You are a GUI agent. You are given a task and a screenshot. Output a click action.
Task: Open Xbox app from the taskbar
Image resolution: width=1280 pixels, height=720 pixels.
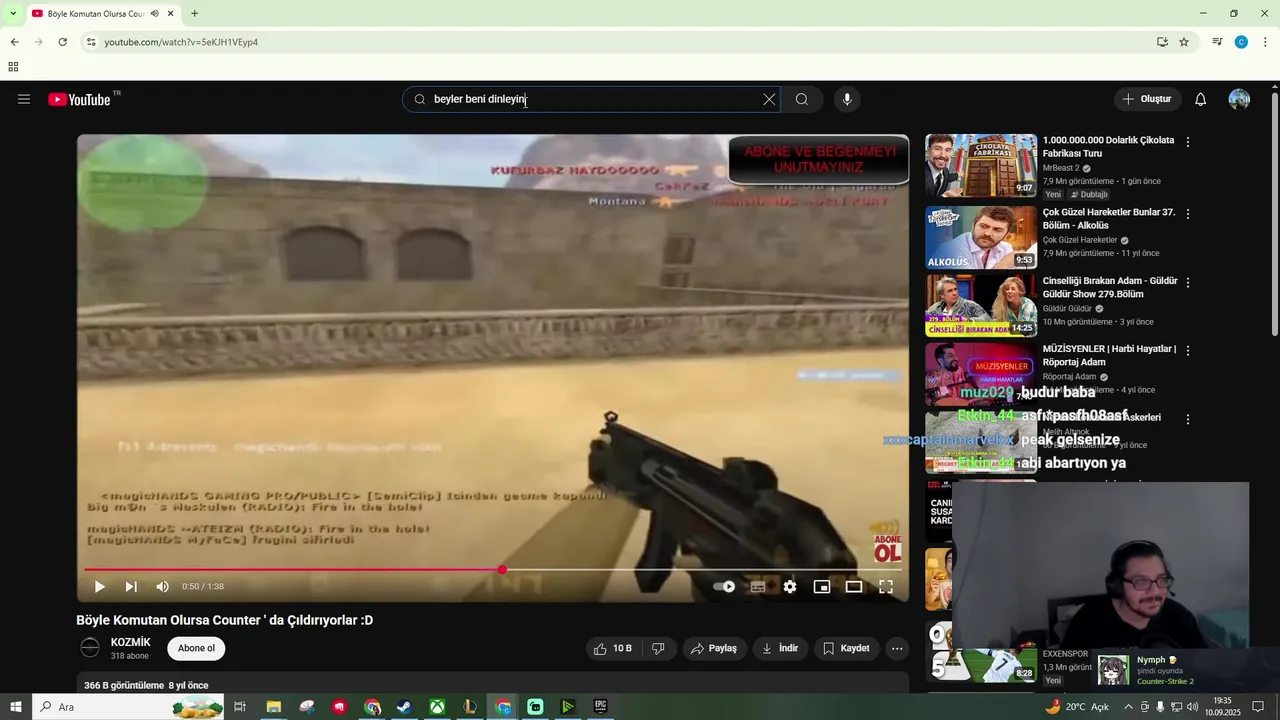coord(437,707)
